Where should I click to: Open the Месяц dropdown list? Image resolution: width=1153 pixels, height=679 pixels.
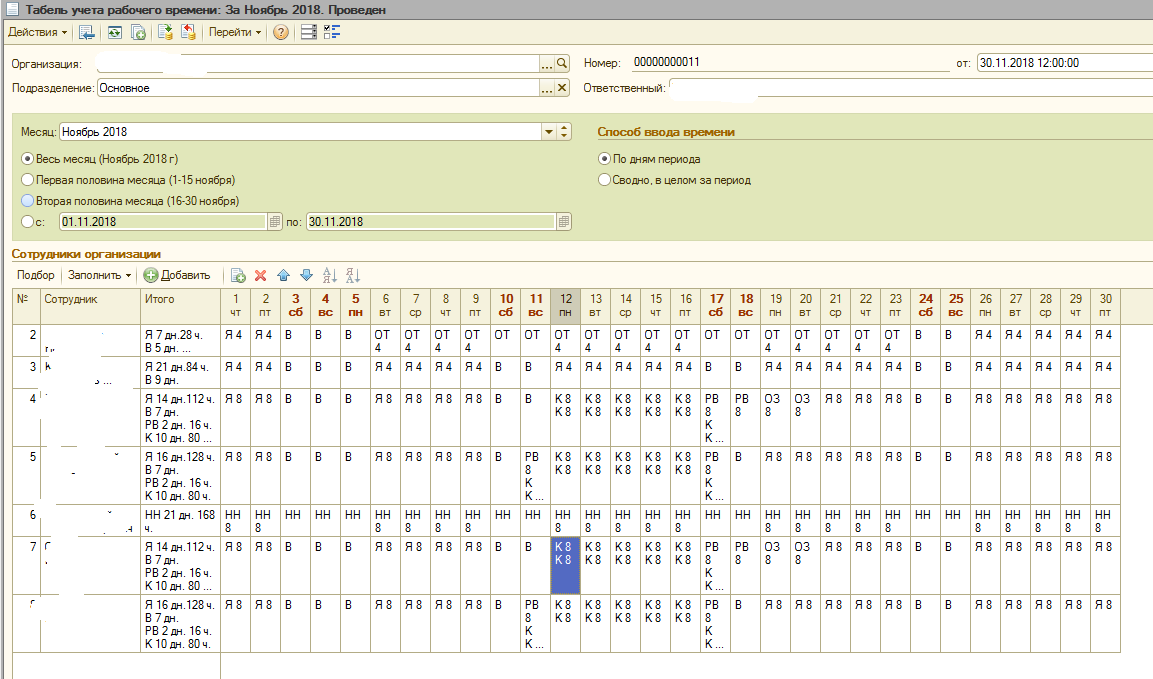[548, 132]
